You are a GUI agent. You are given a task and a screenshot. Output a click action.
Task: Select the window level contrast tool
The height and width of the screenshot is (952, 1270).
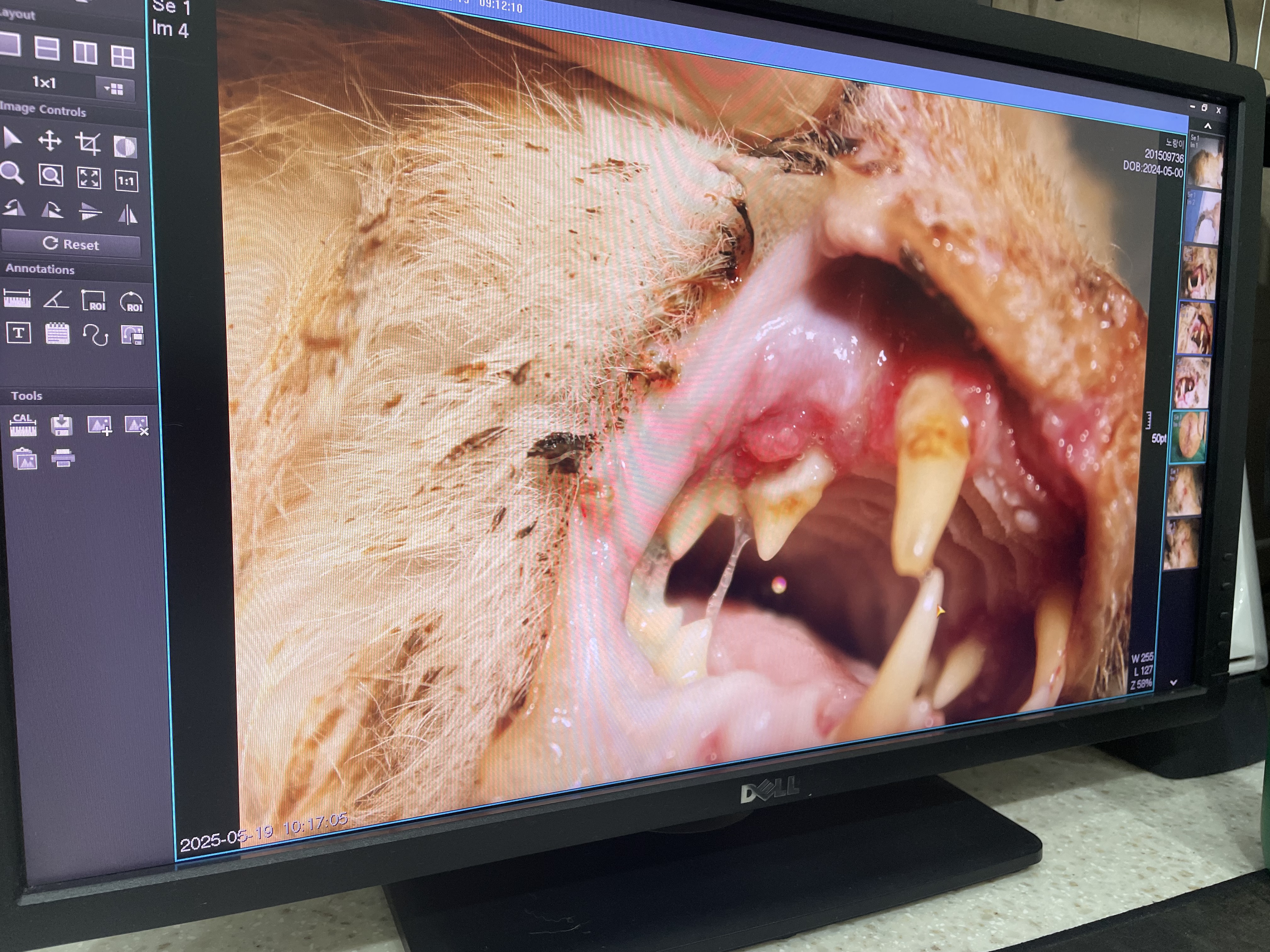pyautogui.click(x=125, y=147)
